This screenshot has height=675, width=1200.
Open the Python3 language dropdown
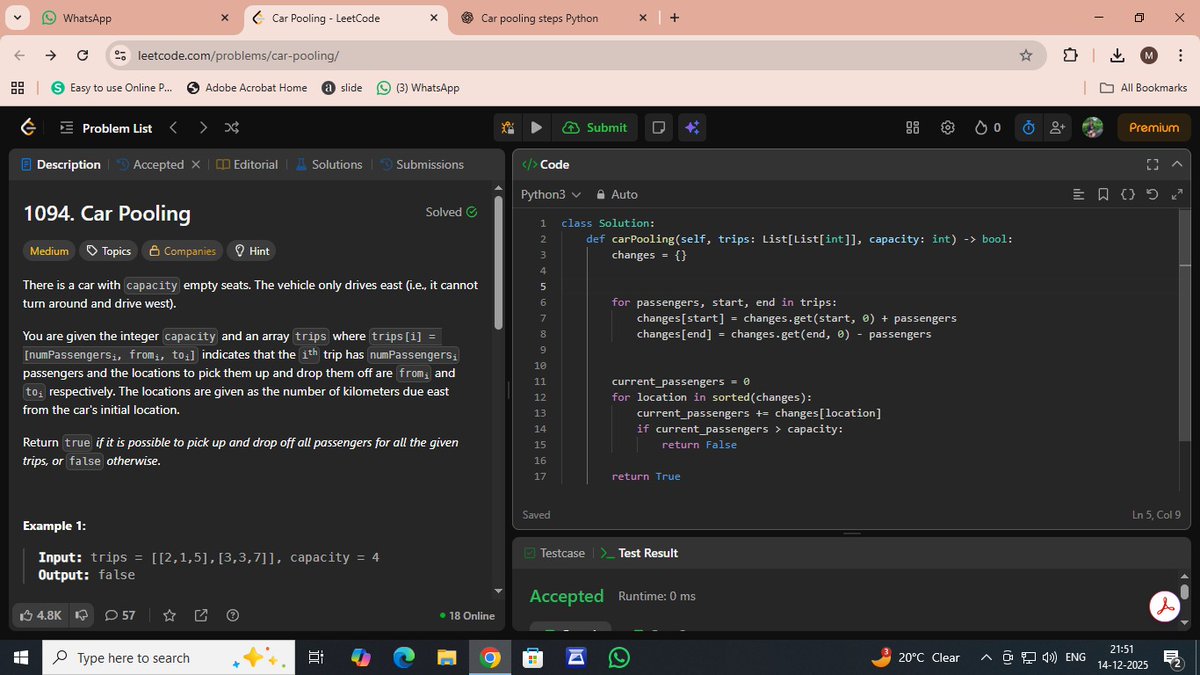pos(551,194)
